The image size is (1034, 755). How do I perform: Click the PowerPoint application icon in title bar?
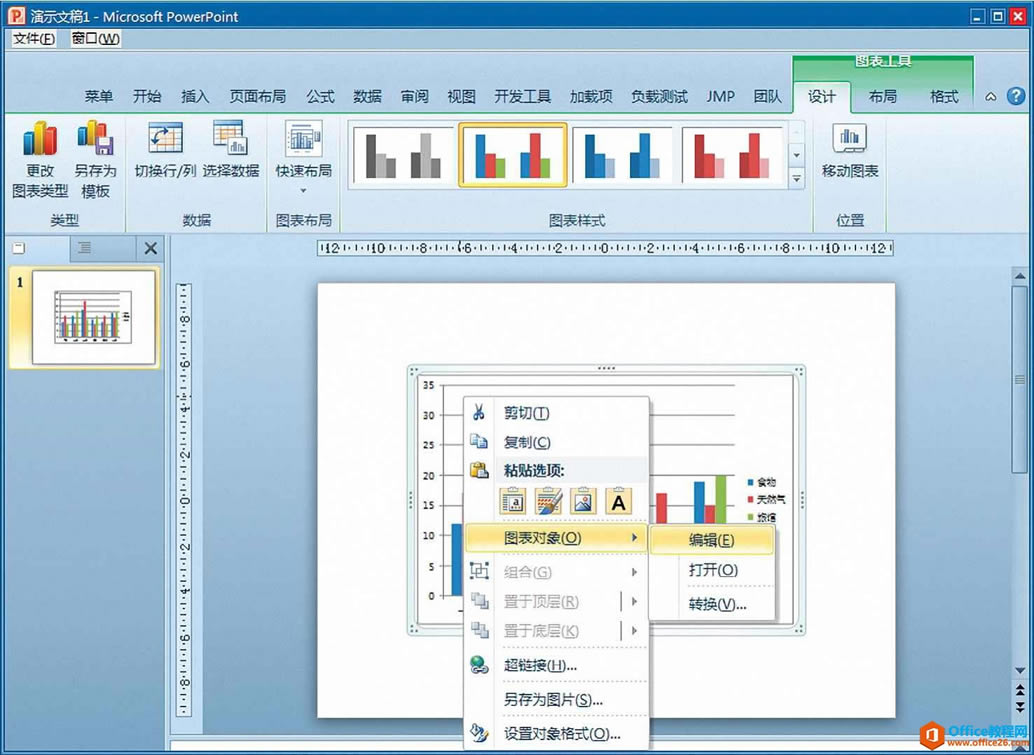[x=16, y=16]
